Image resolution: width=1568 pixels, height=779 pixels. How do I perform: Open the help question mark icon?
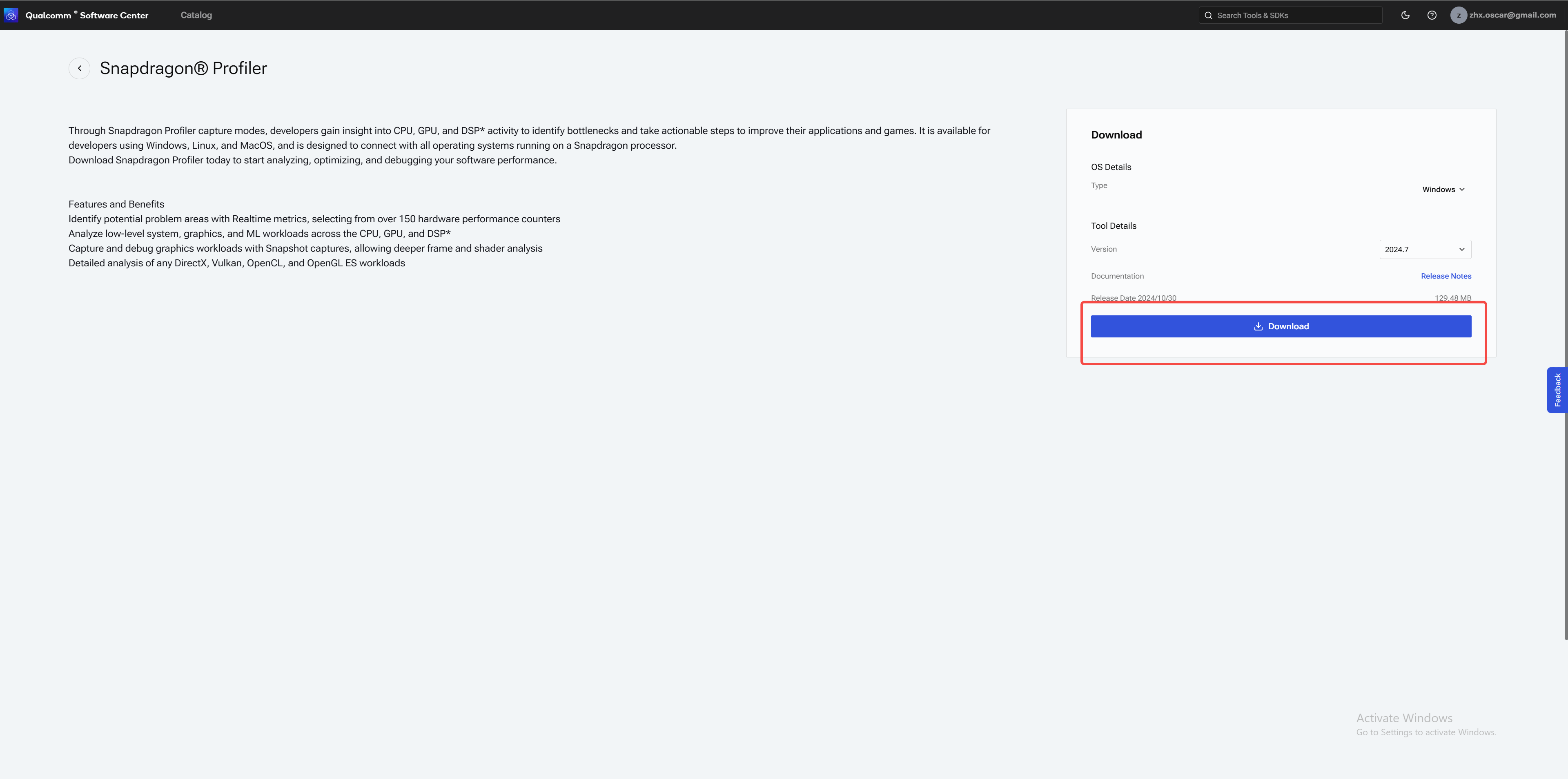pyautogui.click(x=1432, y=15)
